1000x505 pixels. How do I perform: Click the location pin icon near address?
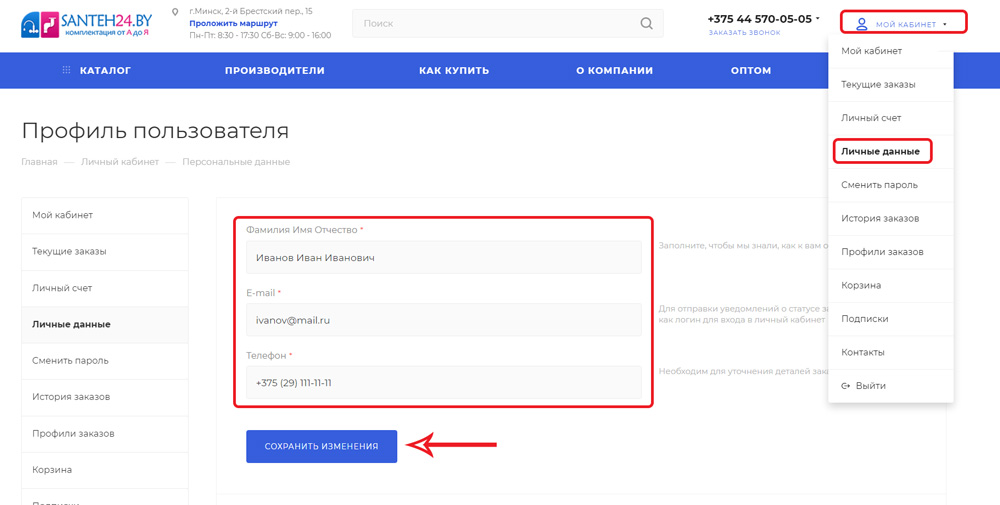click(x=175, y=11)
